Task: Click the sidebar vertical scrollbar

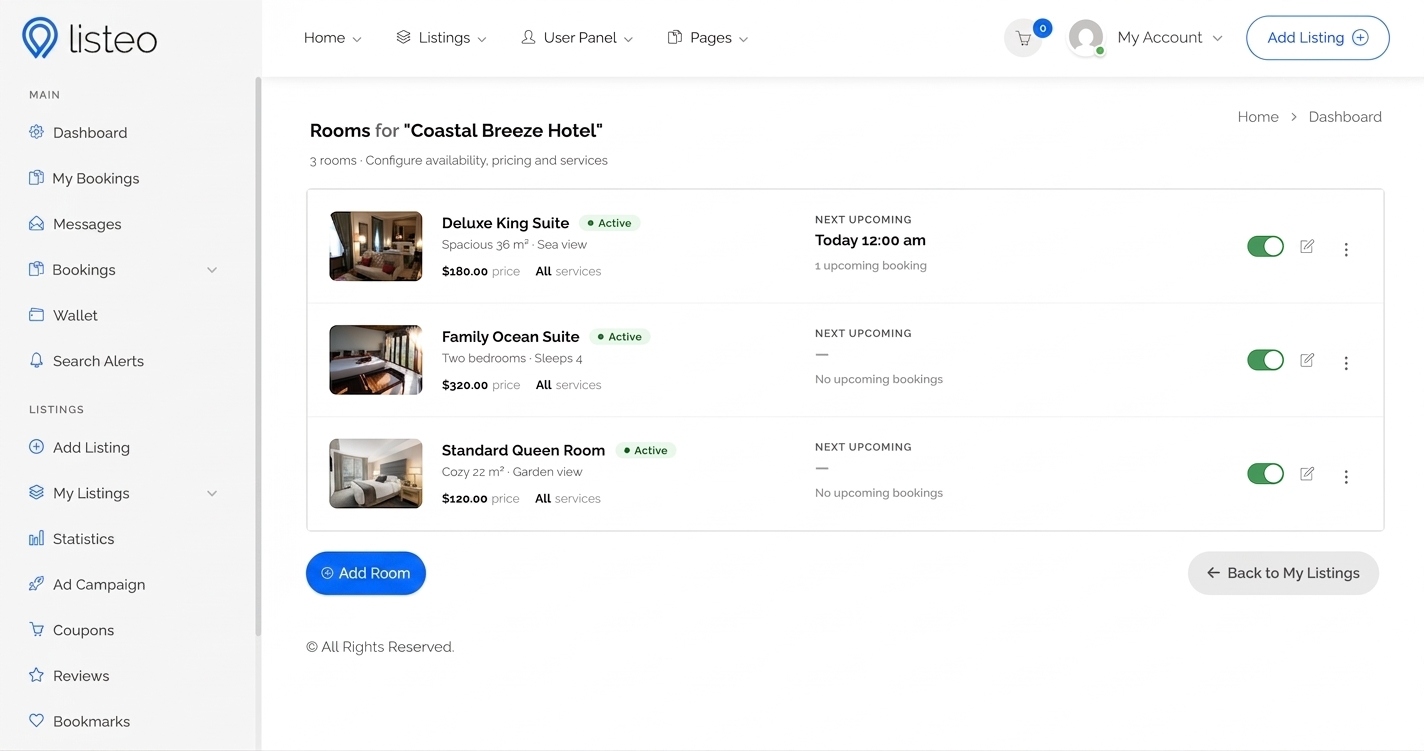Action: (x=258, y=357)
